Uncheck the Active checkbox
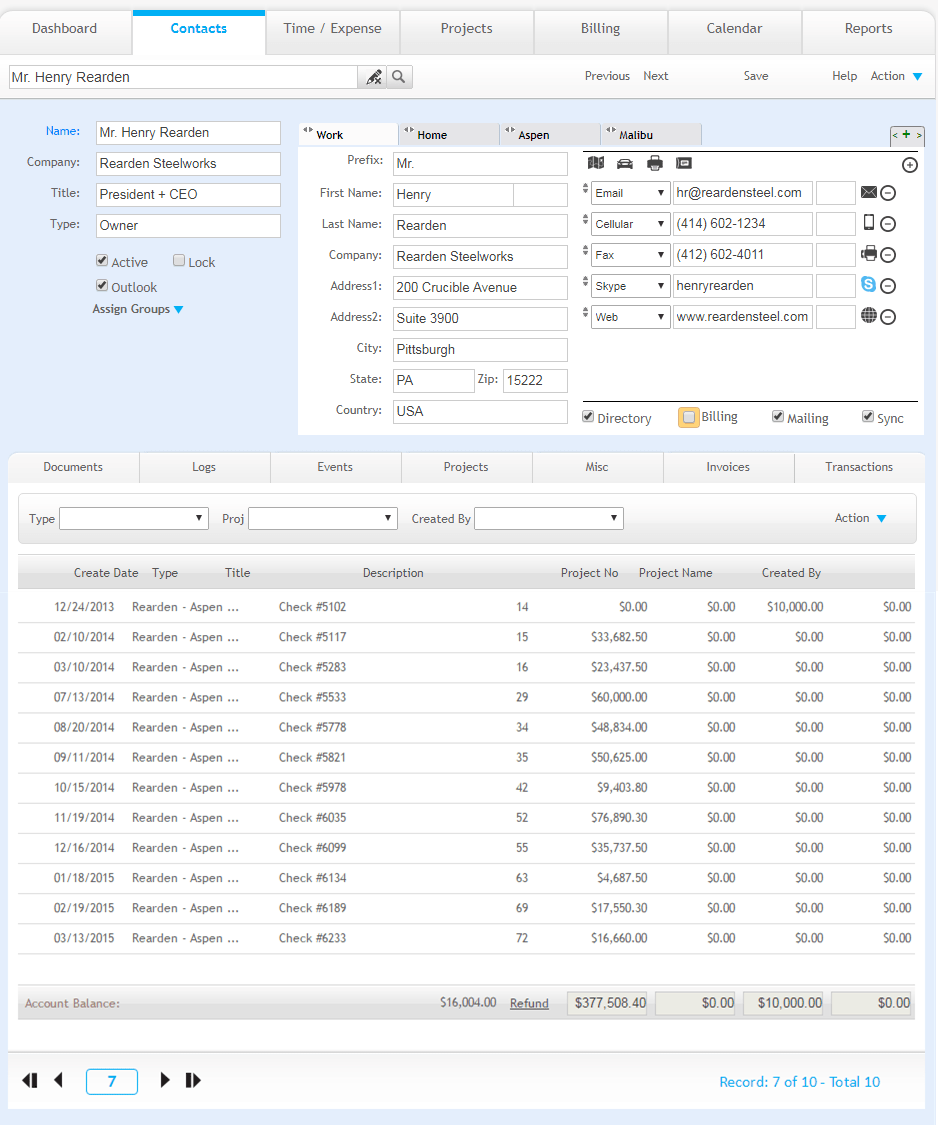Viewport: 938px width, 1125px height. [102, 260]
